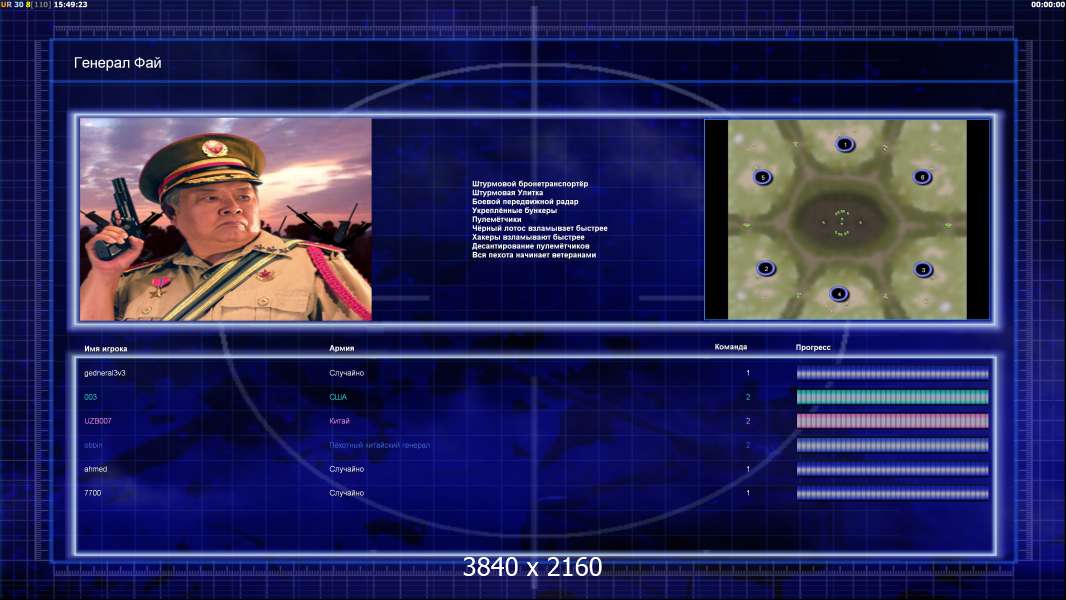
Task: Click the 00:00:00 timer at top right
Action: click(x=1048, y=4)
